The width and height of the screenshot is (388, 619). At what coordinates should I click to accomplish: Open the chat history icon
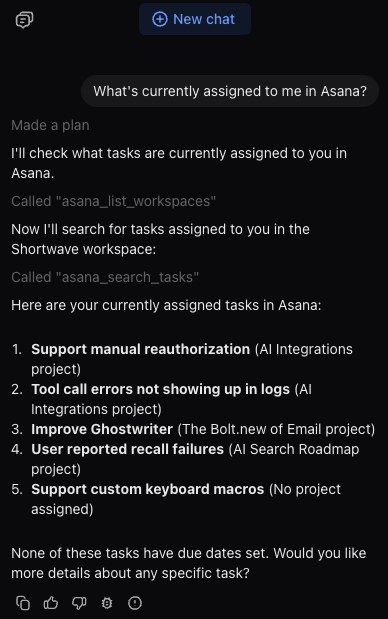[24, 20]
